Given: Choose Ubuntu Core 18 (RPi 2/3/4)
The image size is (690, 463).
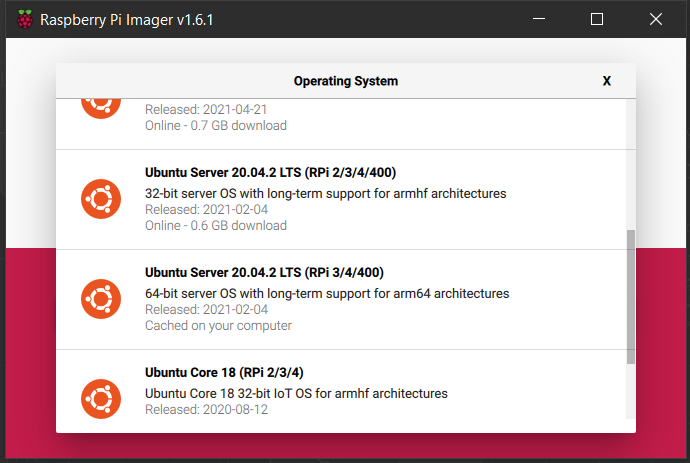Looking at the screenshot, I should click(224, 373).
